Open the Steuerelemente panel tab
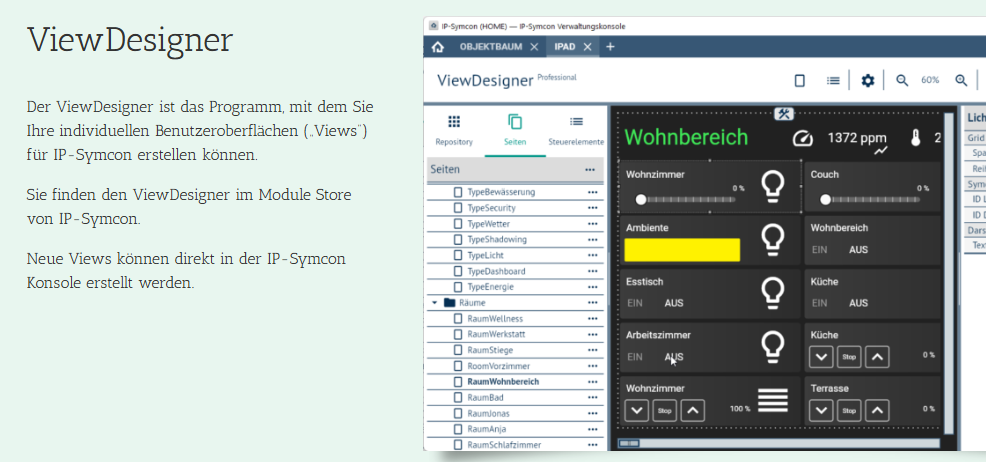The image size is (986, 462). (576, 131)
